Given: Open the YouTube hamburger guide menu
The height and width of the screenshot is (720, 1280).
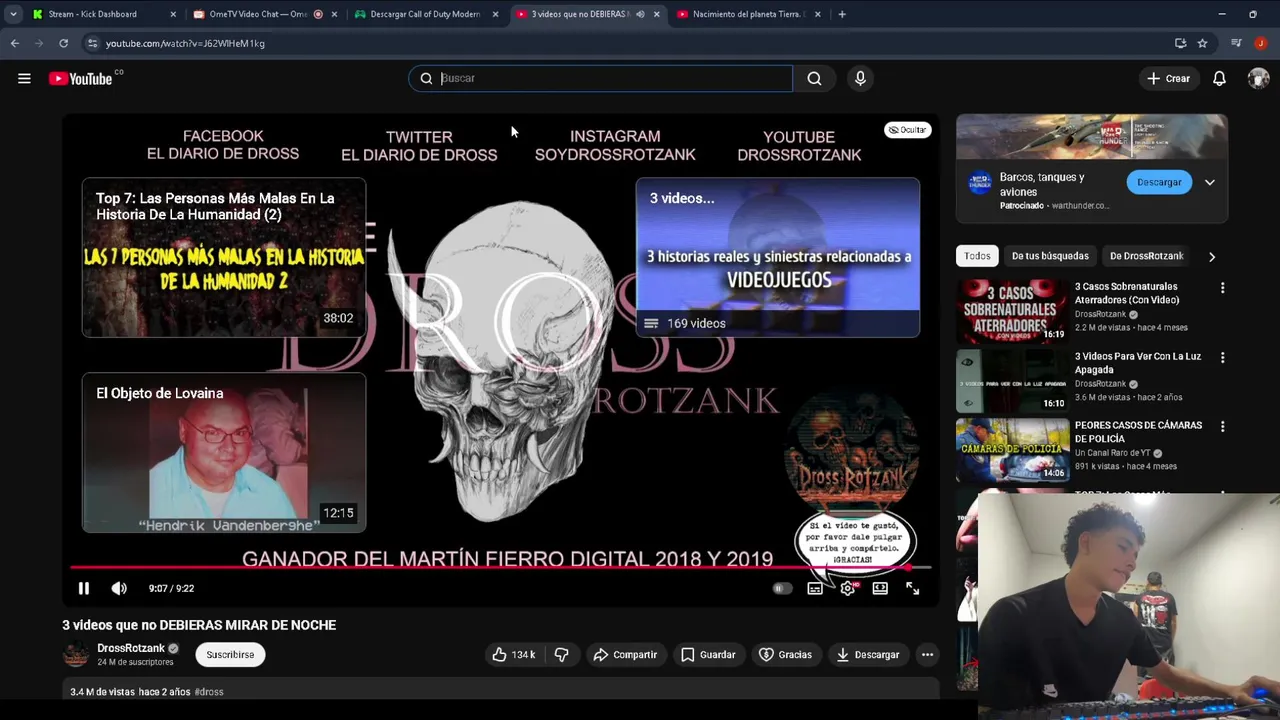Looking at the screenshot, I should pyautogui.click(x=24, y=78).
